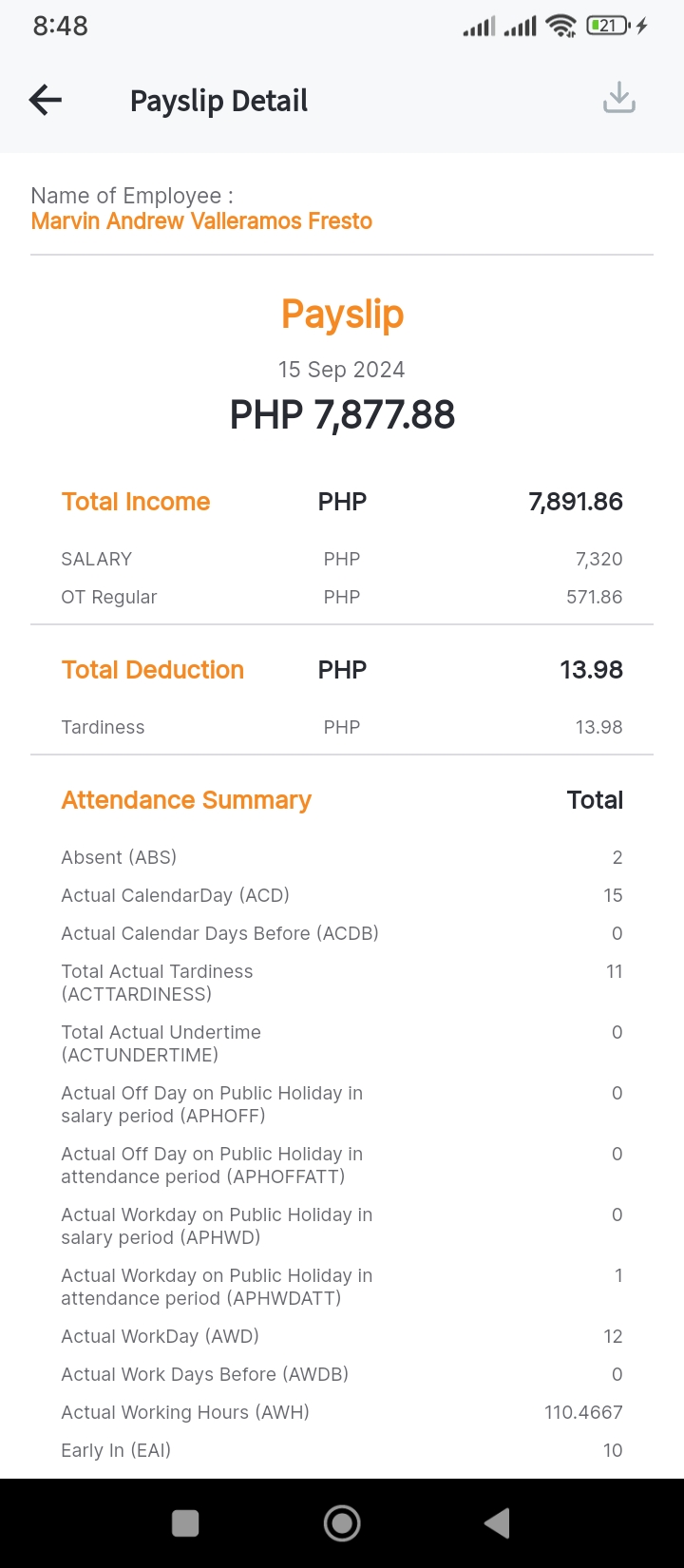Screen dimensions: 684x1568
Task: Tap the 15 Sep 2024 payslip date
Action: pyautogui.click(x=341, y=370)
